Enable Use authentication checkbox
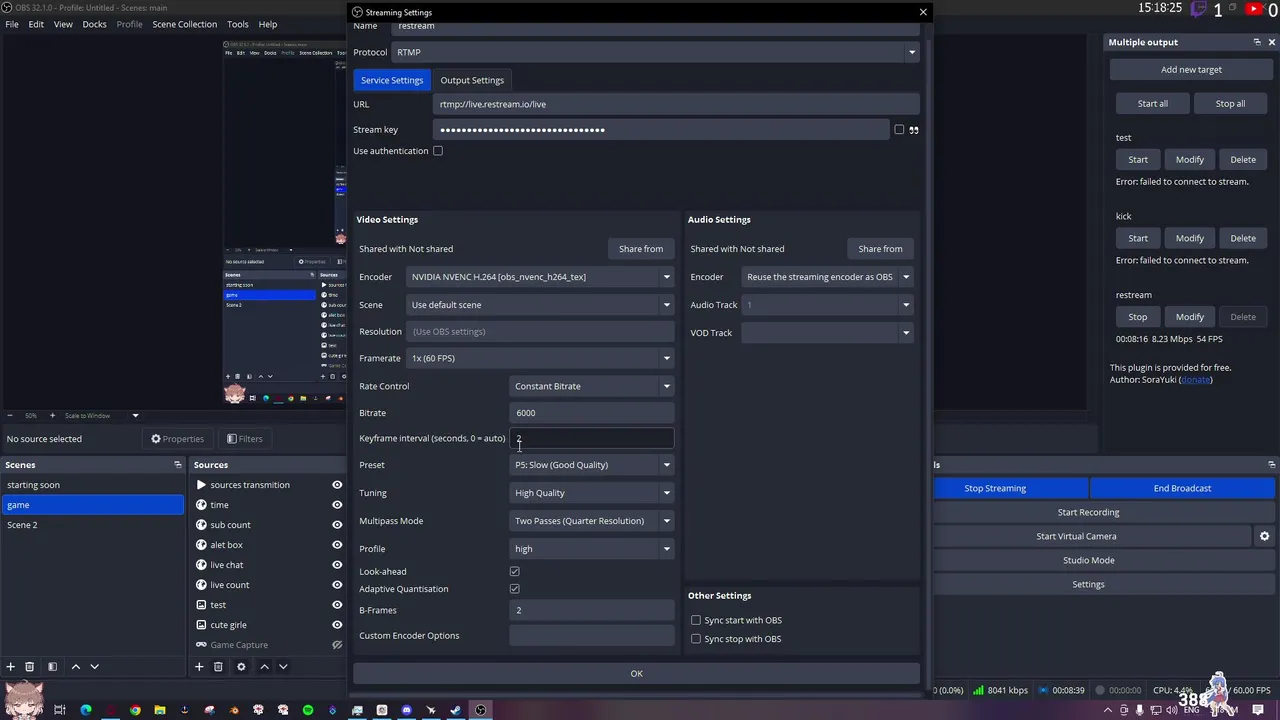This screenshot has width=1280, height=720. tap(438, 151)
